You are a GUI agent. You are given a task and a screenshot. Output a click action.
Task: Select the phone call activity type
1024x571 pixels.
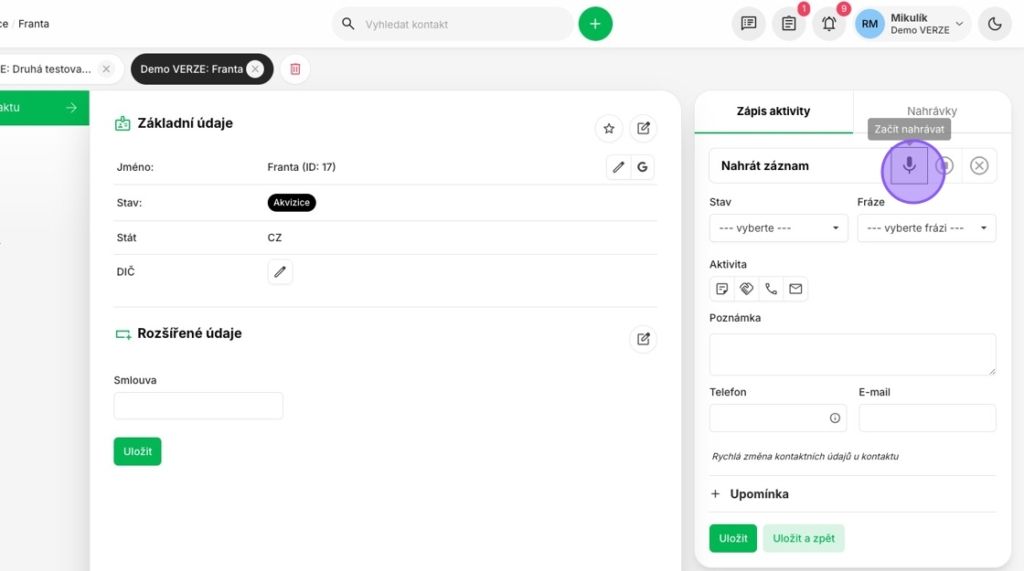[x=771, y=289]
